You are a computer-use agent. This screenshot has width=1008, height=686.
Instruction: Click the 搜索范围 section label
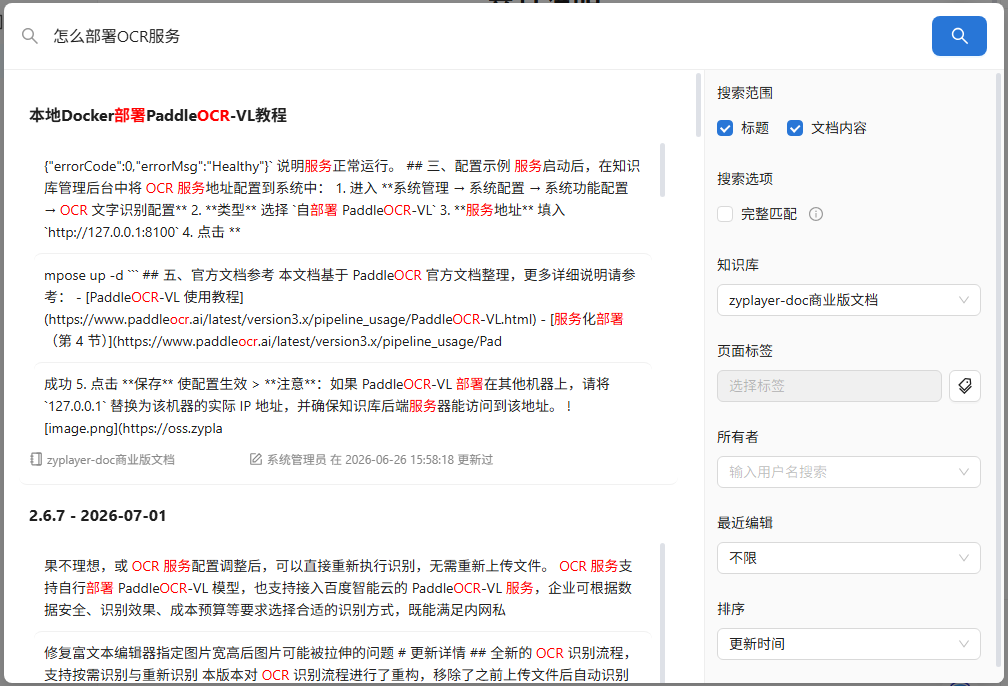(x=745, y=93)
